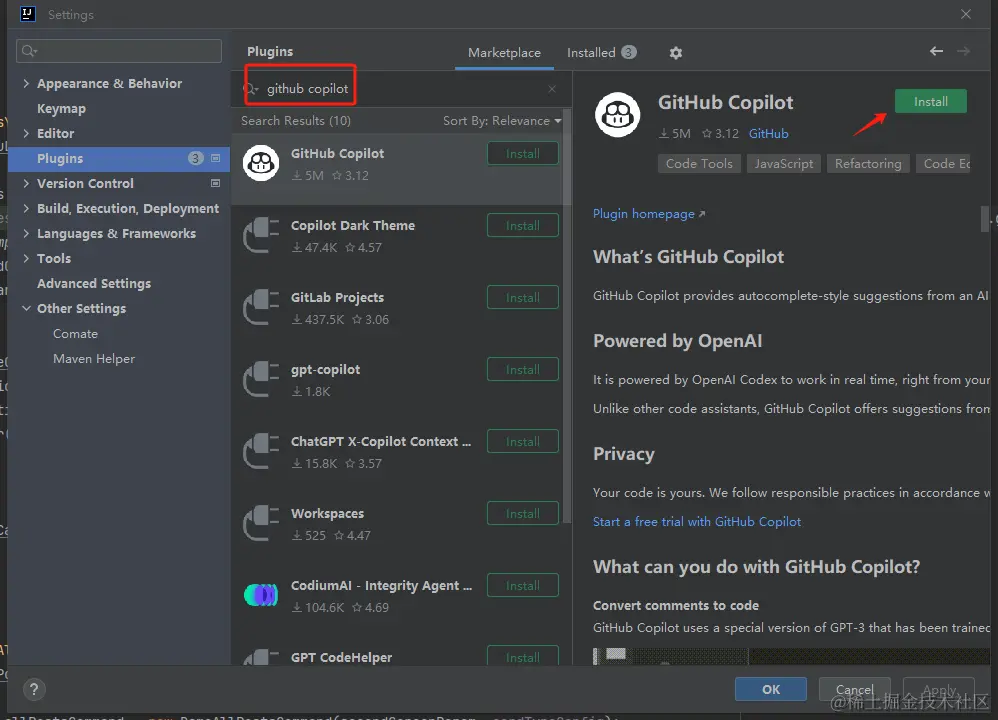The image size is (998, 720).
Task: Click the Copilot Dark Theme plugin icon
Action: pos(261,235)
